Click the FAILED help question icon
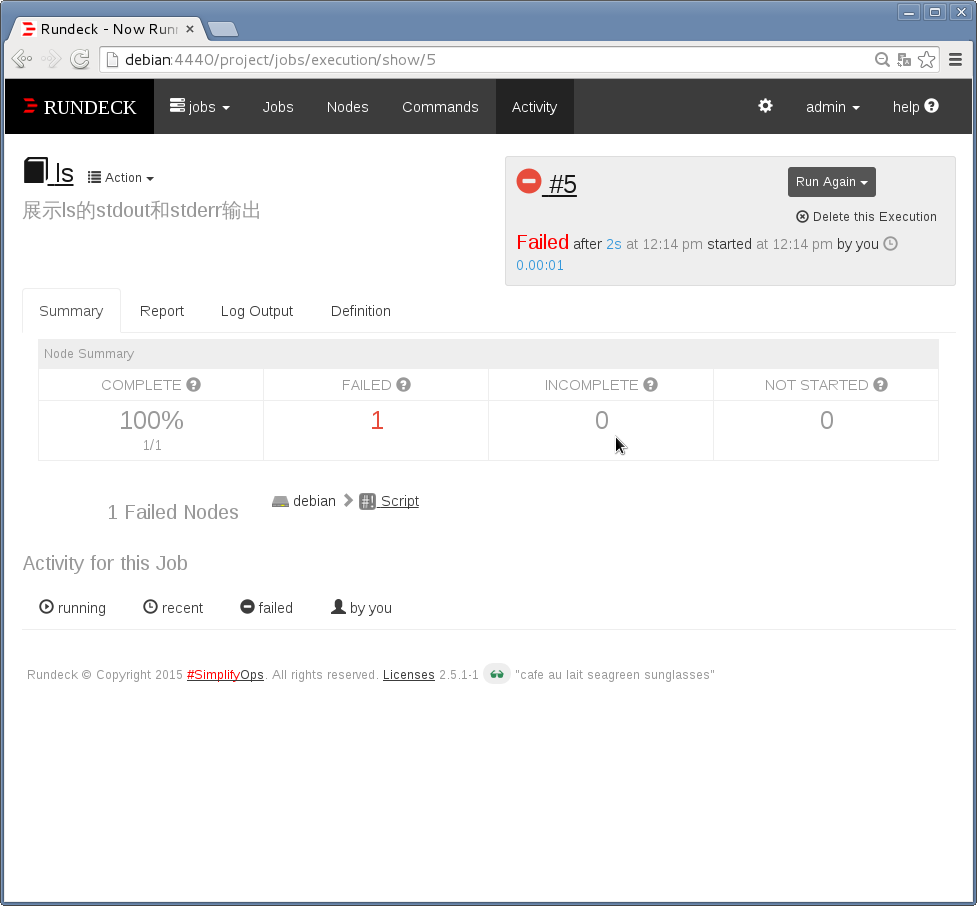Screen dimensions: 977x906 click(403, 385)
